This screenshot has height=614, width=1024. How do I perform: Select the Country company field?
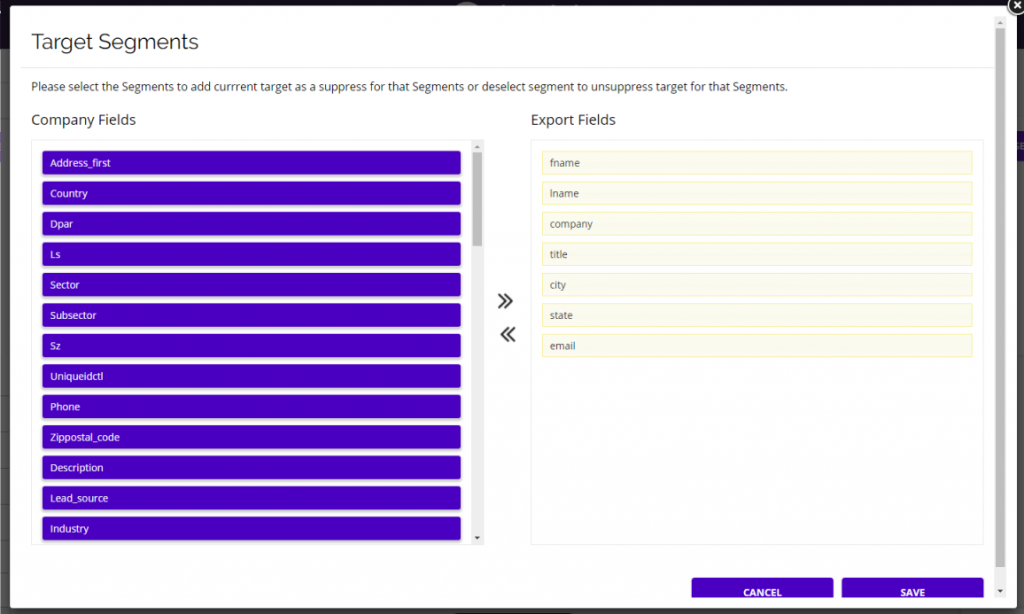click(x=250, y=193)
